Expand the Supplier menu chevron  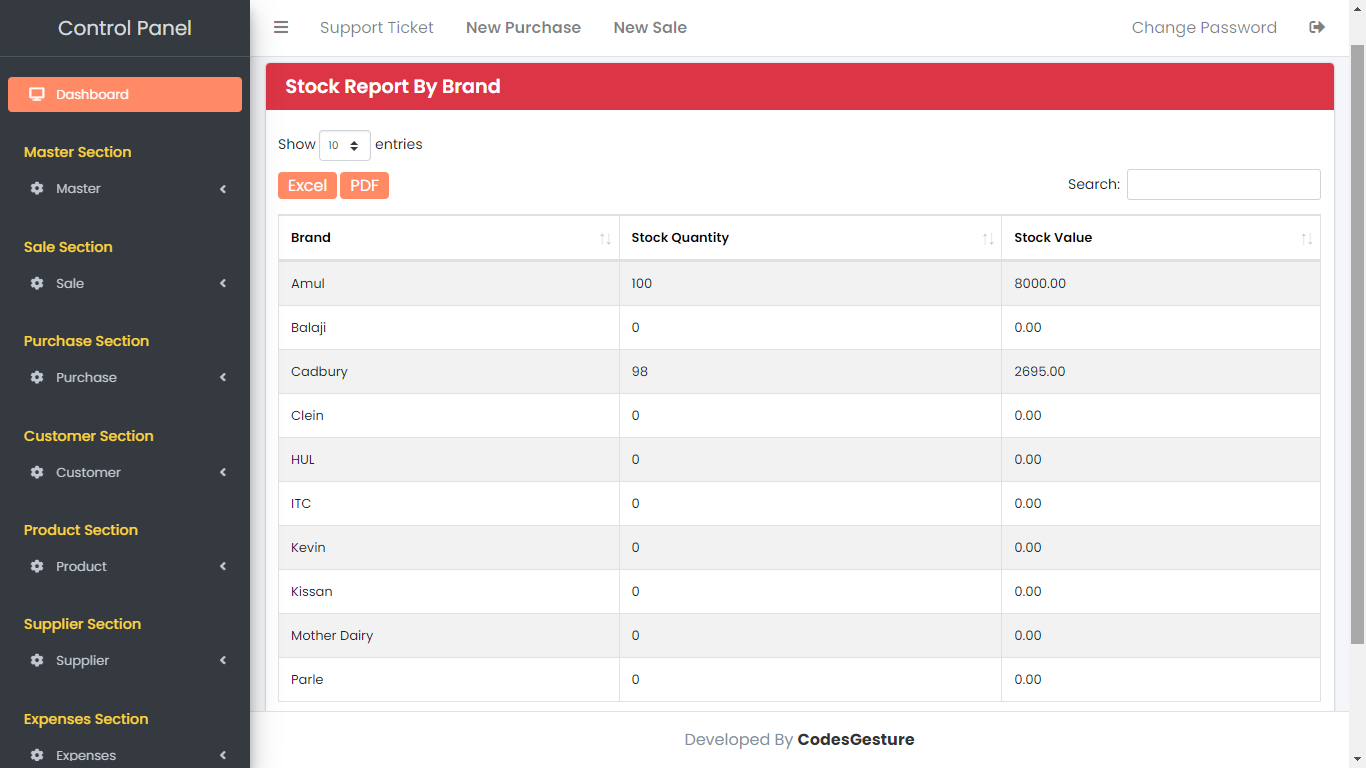point(223,660)
